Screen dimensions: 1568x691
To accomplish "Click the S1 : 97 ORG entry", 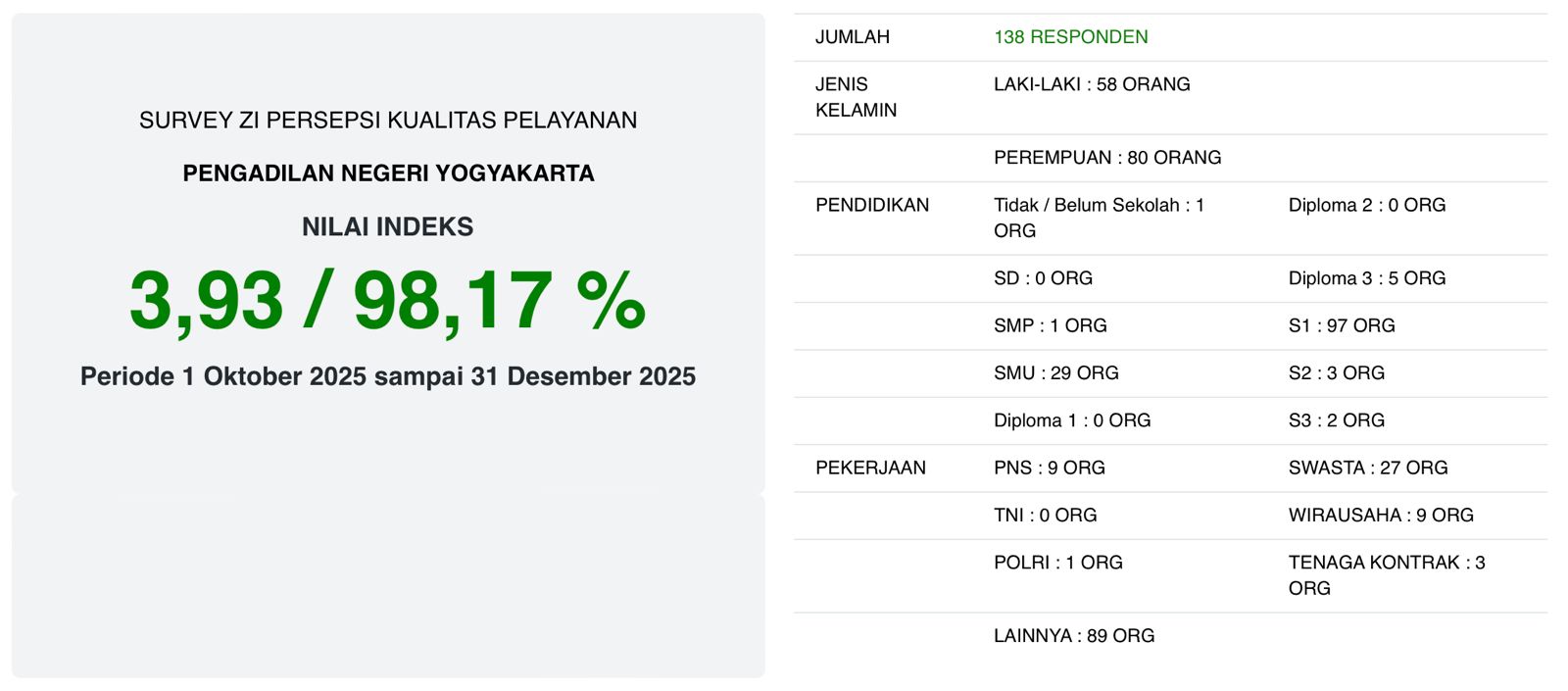I will point(1342,325).
